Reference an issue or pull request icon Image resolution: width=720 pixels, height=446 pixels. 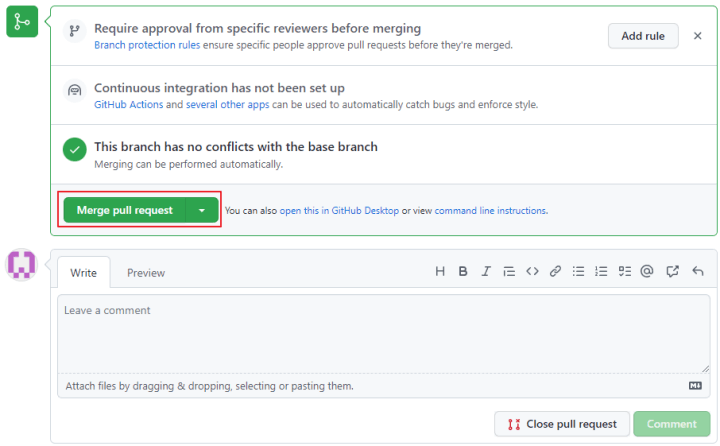tap(672, 271)
